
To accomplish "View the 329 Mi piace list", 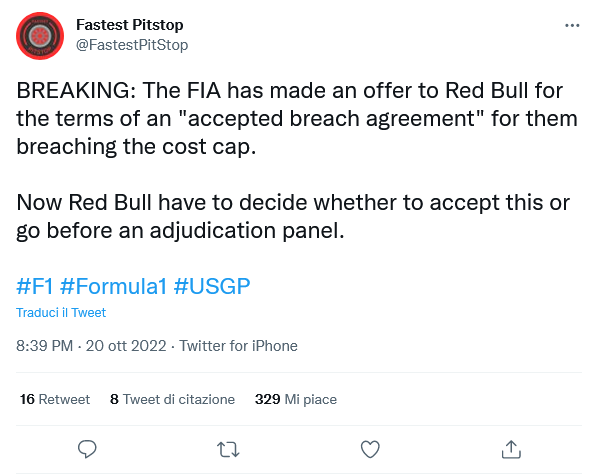I will 296,399.
